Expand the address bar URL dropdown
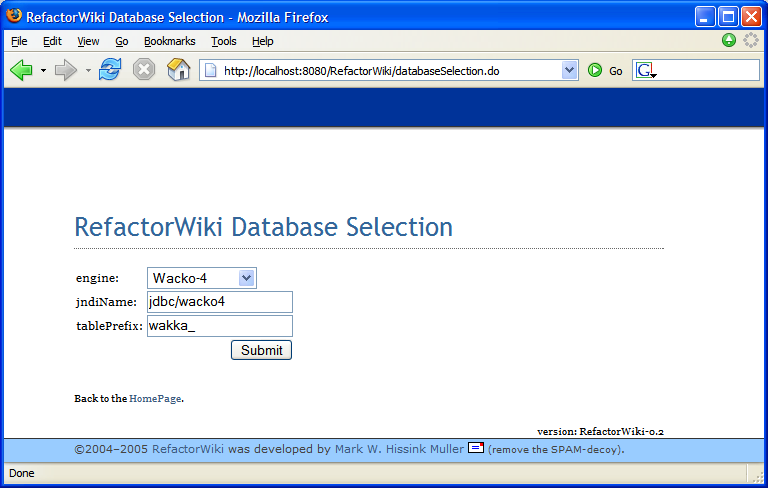Viewport: 768px width, 488px height. [569, 70]
